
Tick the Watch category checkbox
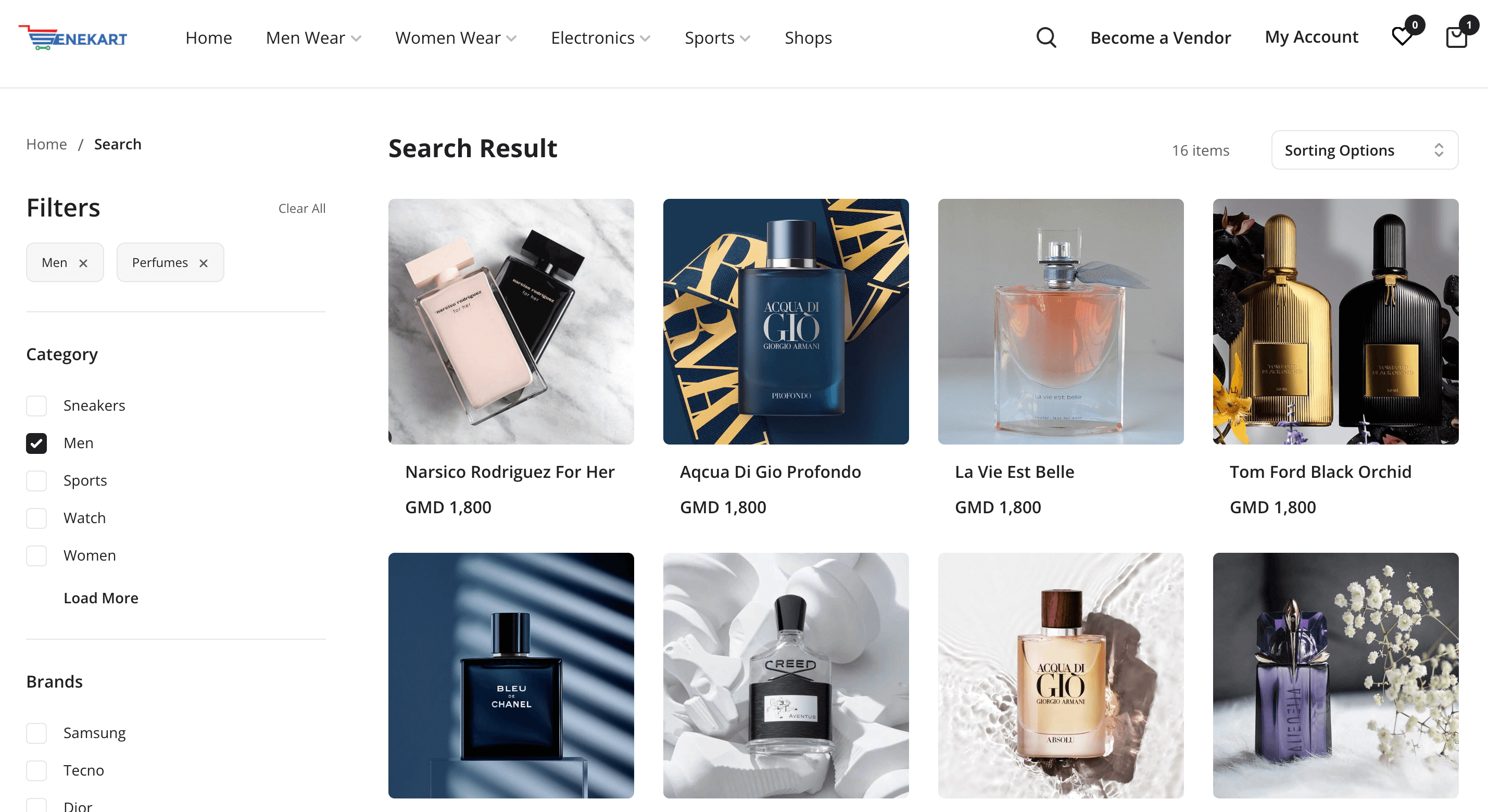tap(36, 518)
